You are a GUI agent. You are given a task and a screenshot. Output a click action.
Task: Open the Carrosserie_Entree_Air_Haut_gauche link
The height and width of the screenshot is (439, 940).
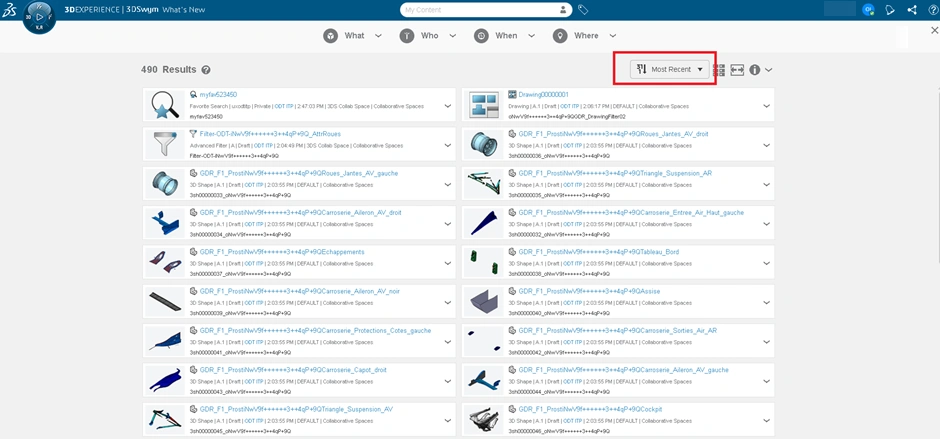point(631,212)
